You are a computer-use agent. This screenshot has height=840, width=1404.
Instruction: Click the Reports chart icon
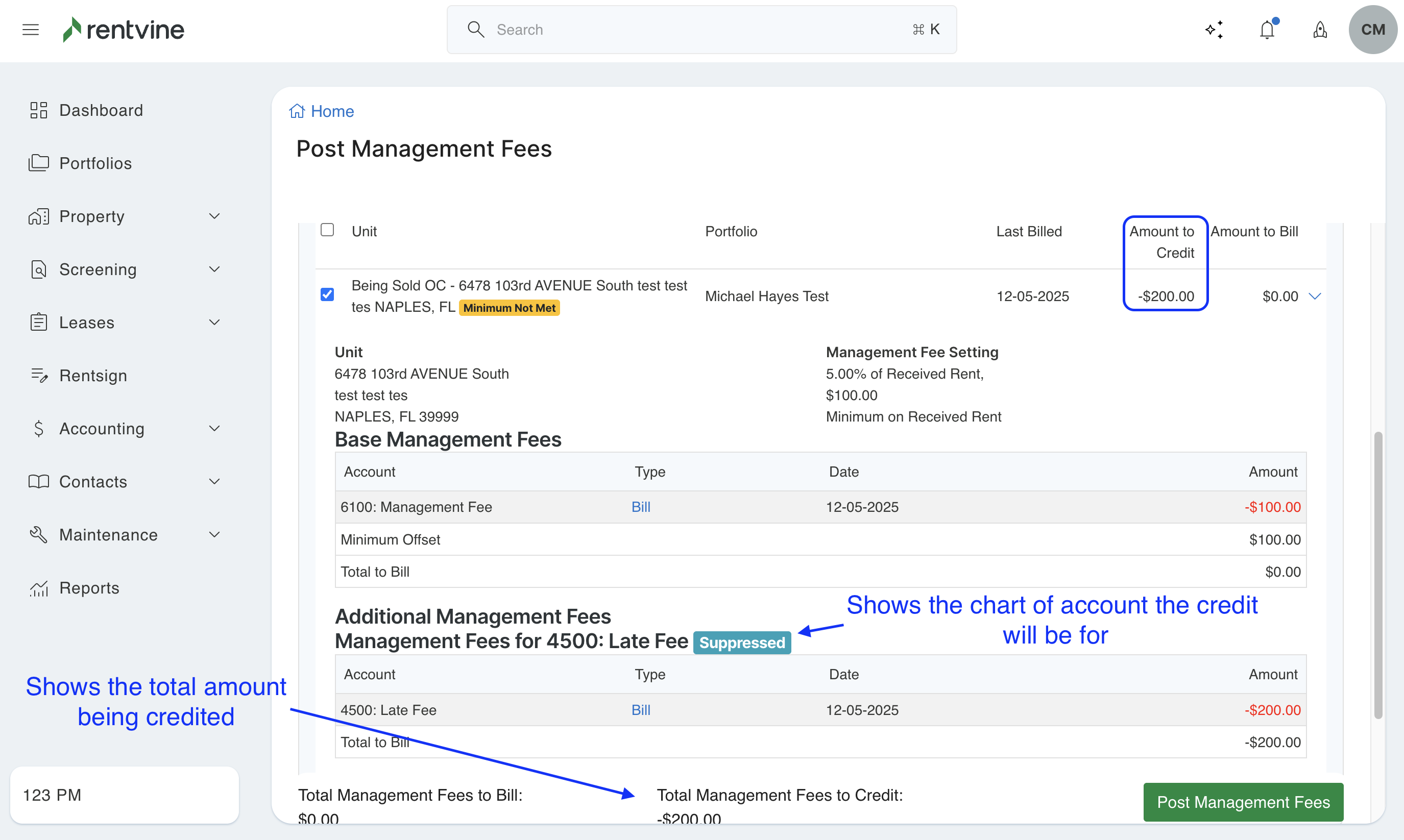pos(38,588)
